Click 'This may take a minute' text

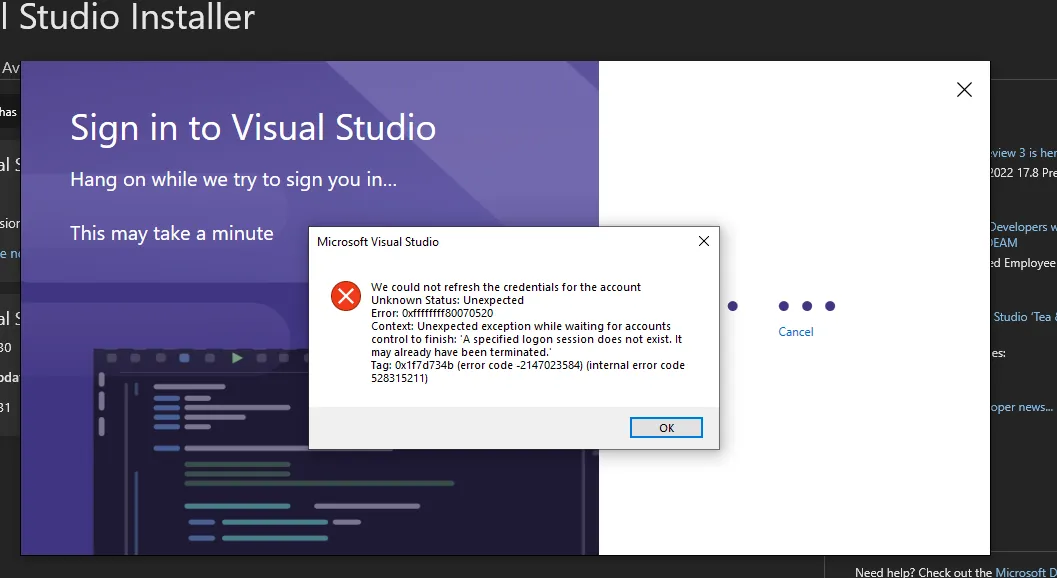[x=172, y=233]
